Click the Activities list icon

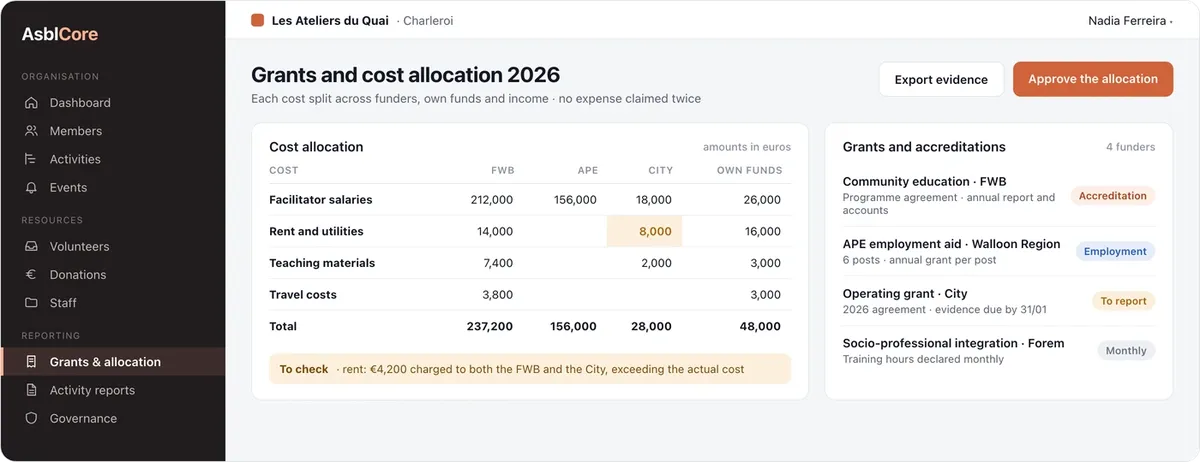31,159
